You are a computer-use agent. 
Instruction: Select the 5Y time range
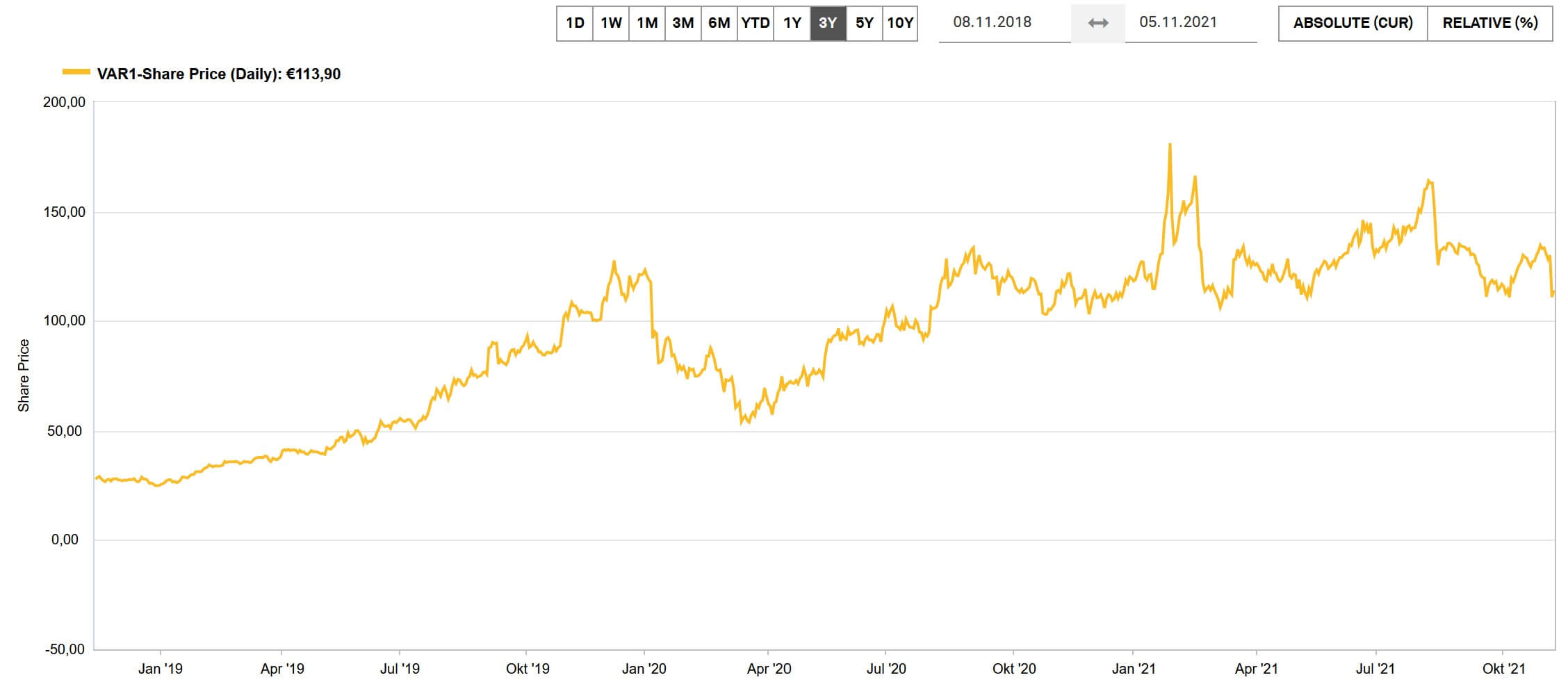click(x=864, y=22)
